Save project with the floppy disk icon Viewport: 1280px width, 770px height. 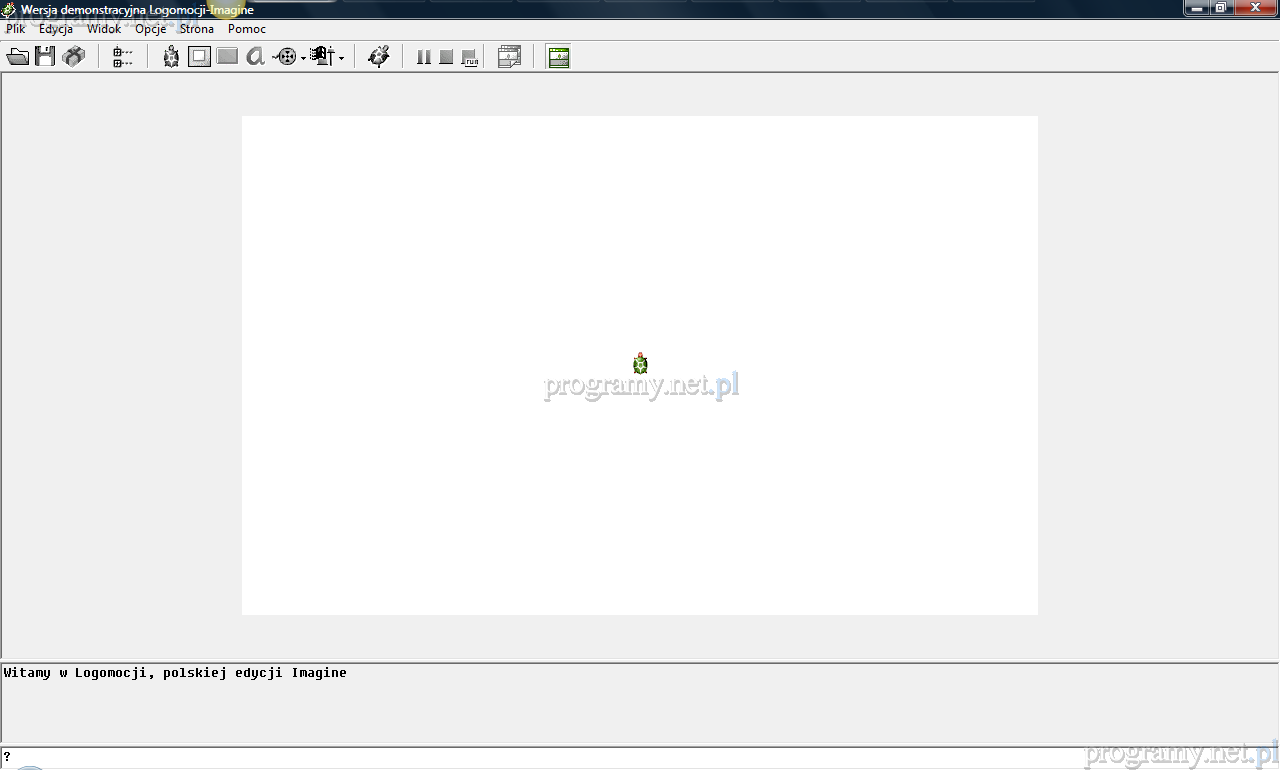(45, 57)
